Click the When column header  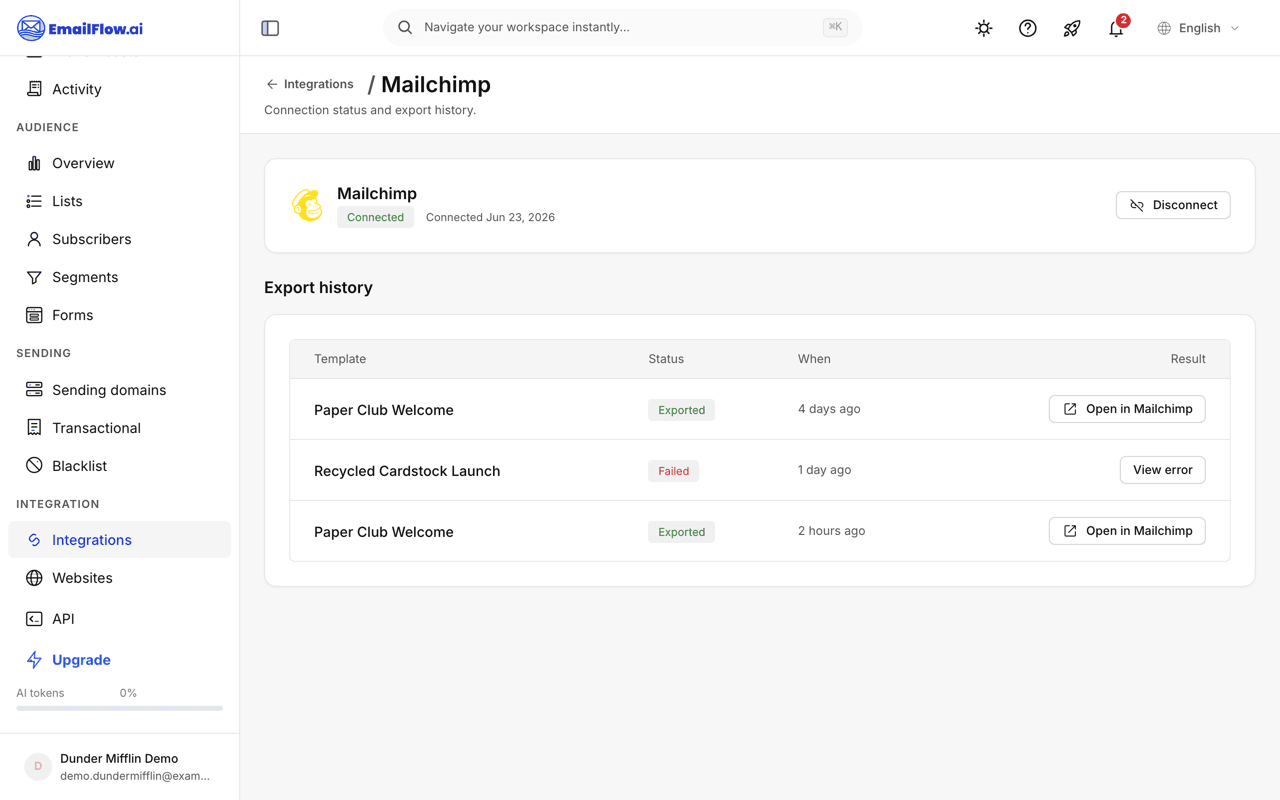(814, 359)
